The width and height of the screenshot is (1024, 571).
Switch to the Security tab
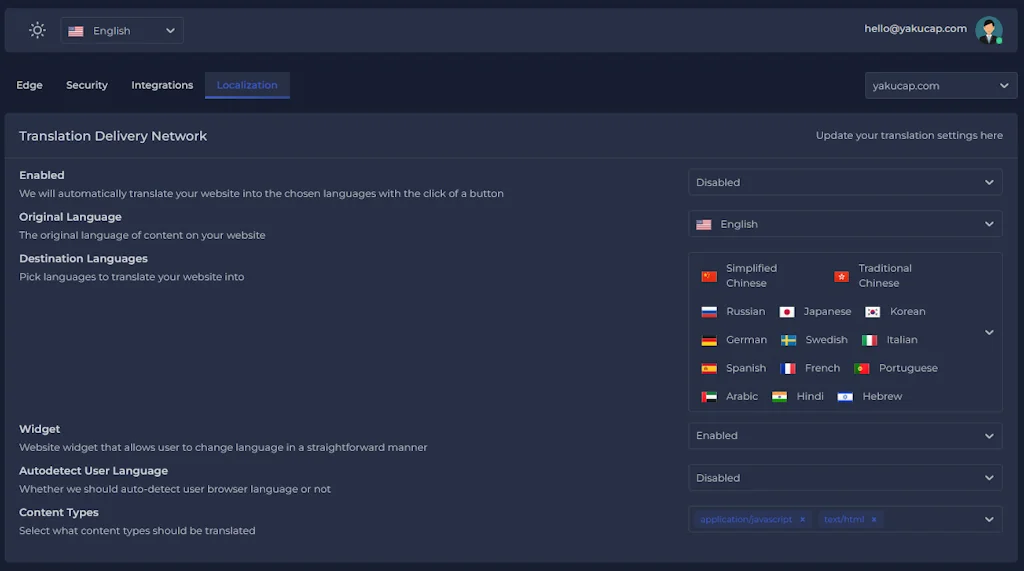[87, 85]
